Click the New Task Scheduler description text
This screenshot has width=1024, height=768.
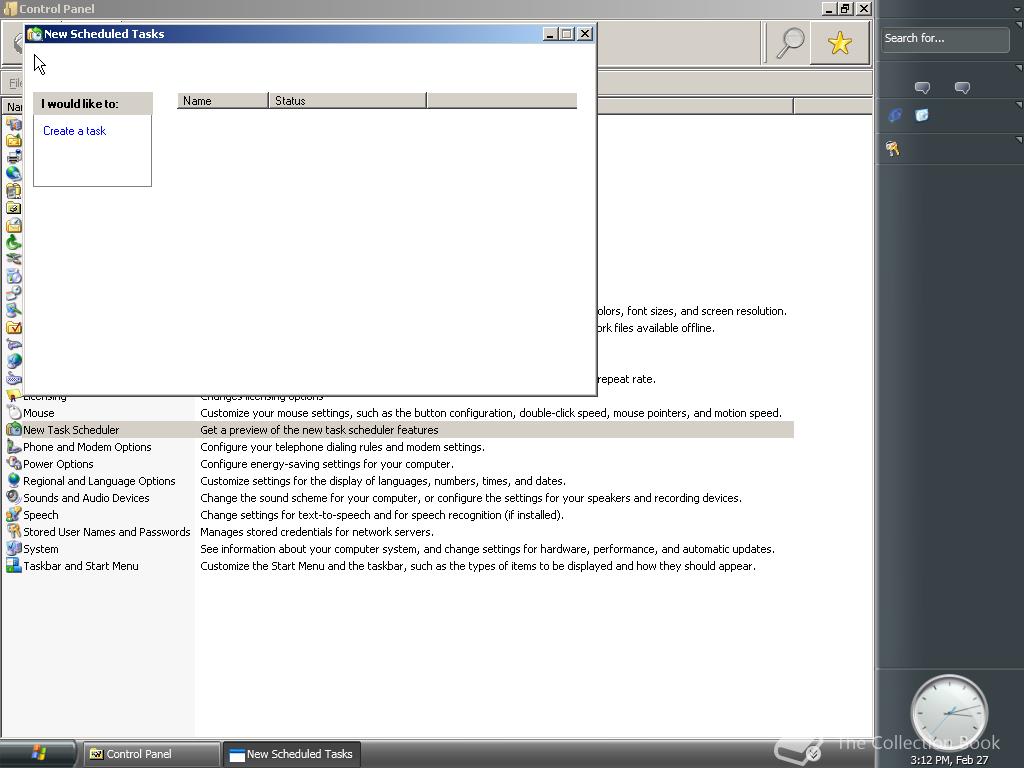(x=319, y=430)
